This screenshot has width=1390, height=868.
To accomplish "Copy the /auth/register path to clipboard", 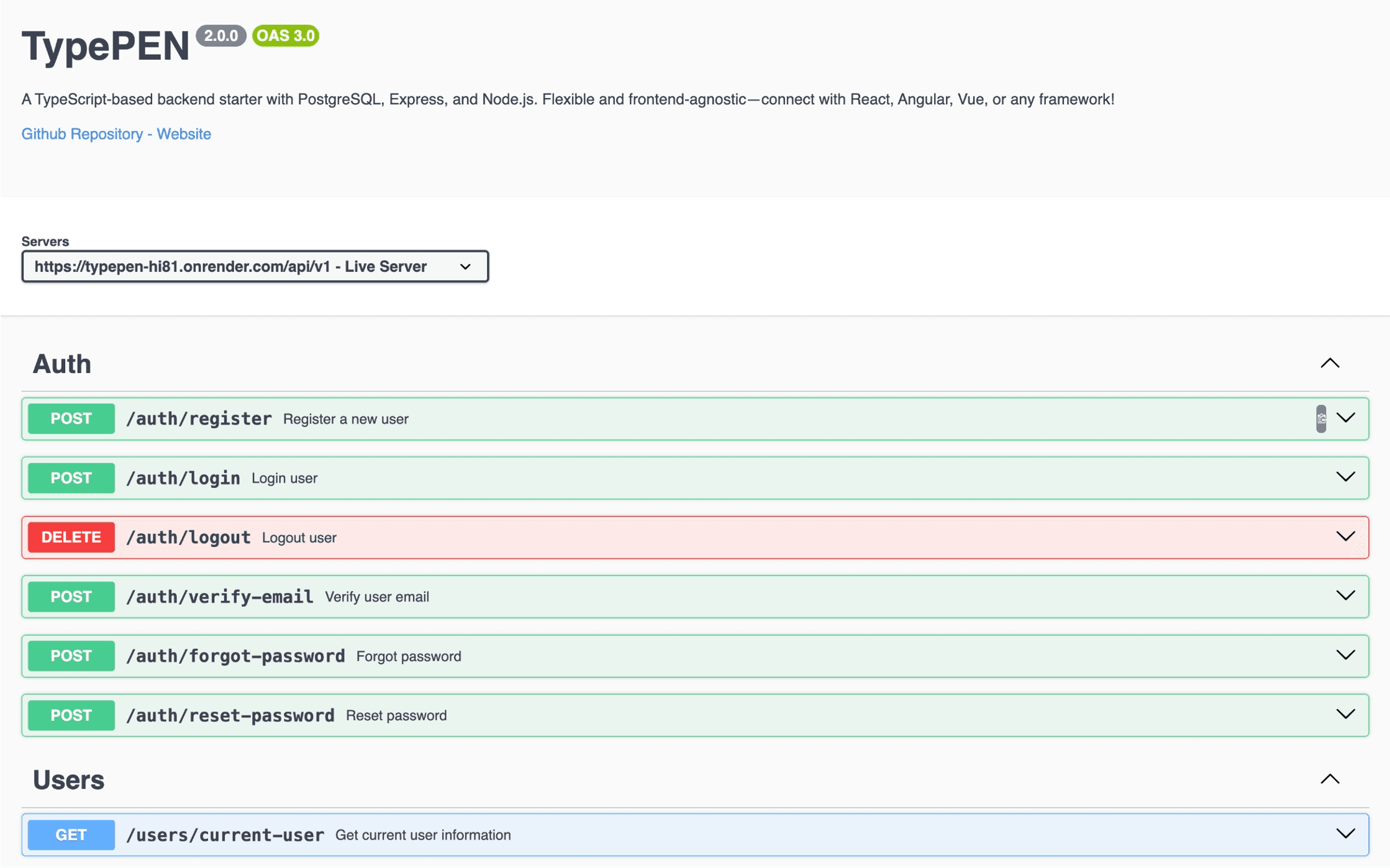I will point(1320,418).
